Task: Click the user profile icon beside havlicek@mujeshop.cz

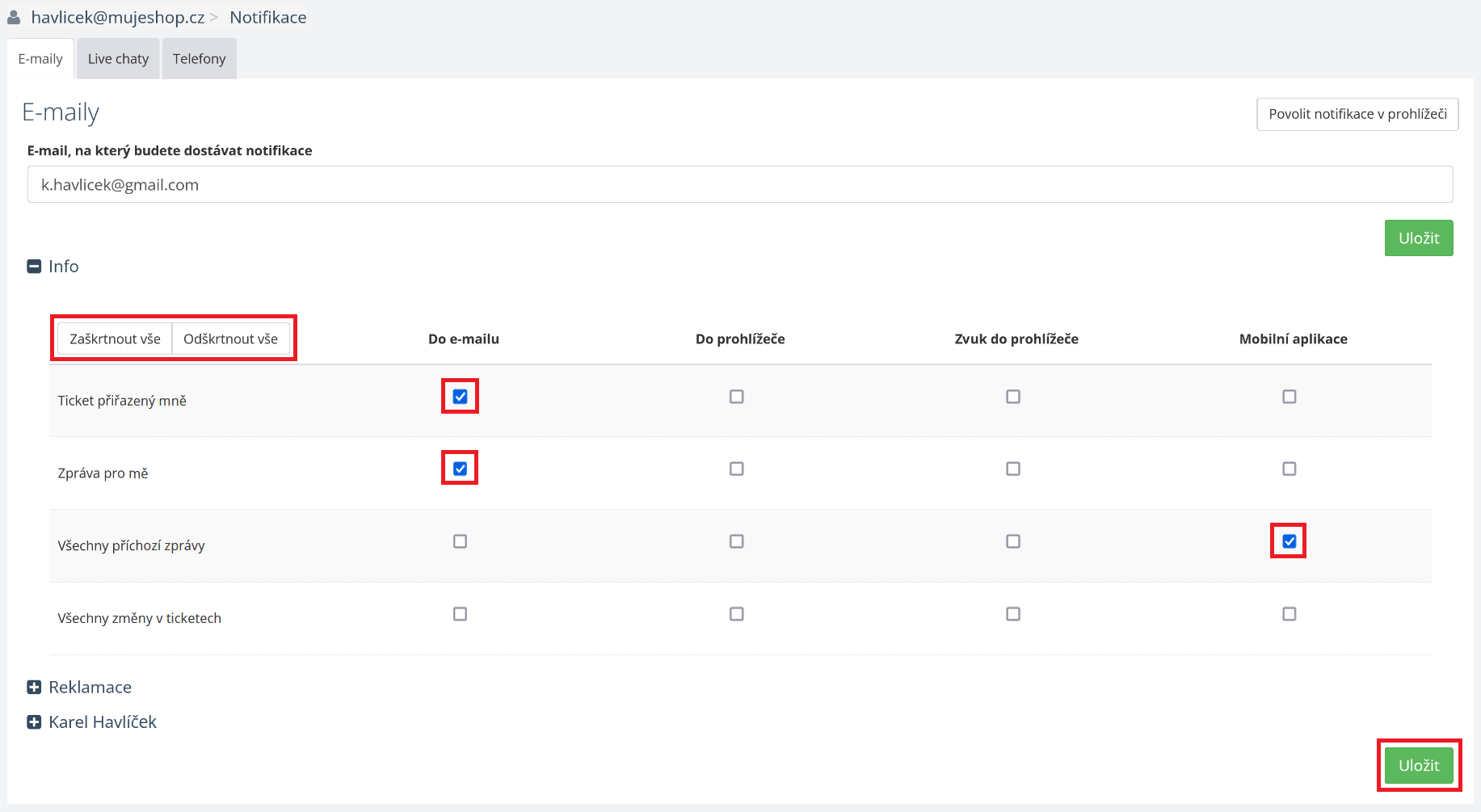Action: tap(14, 17)
